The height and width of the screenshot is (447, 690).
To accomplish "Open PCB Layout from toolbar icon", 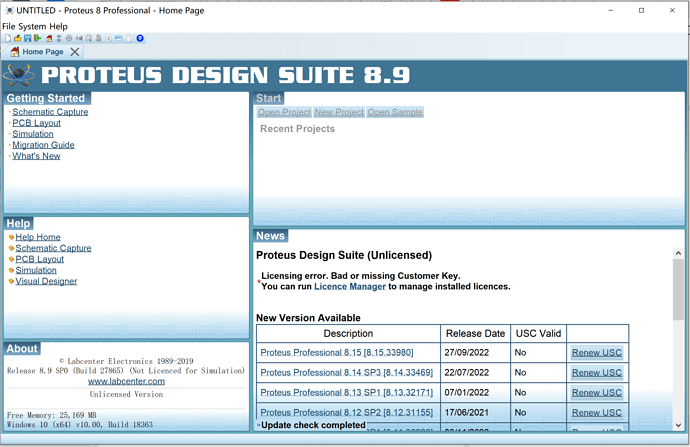I will 69,38.
